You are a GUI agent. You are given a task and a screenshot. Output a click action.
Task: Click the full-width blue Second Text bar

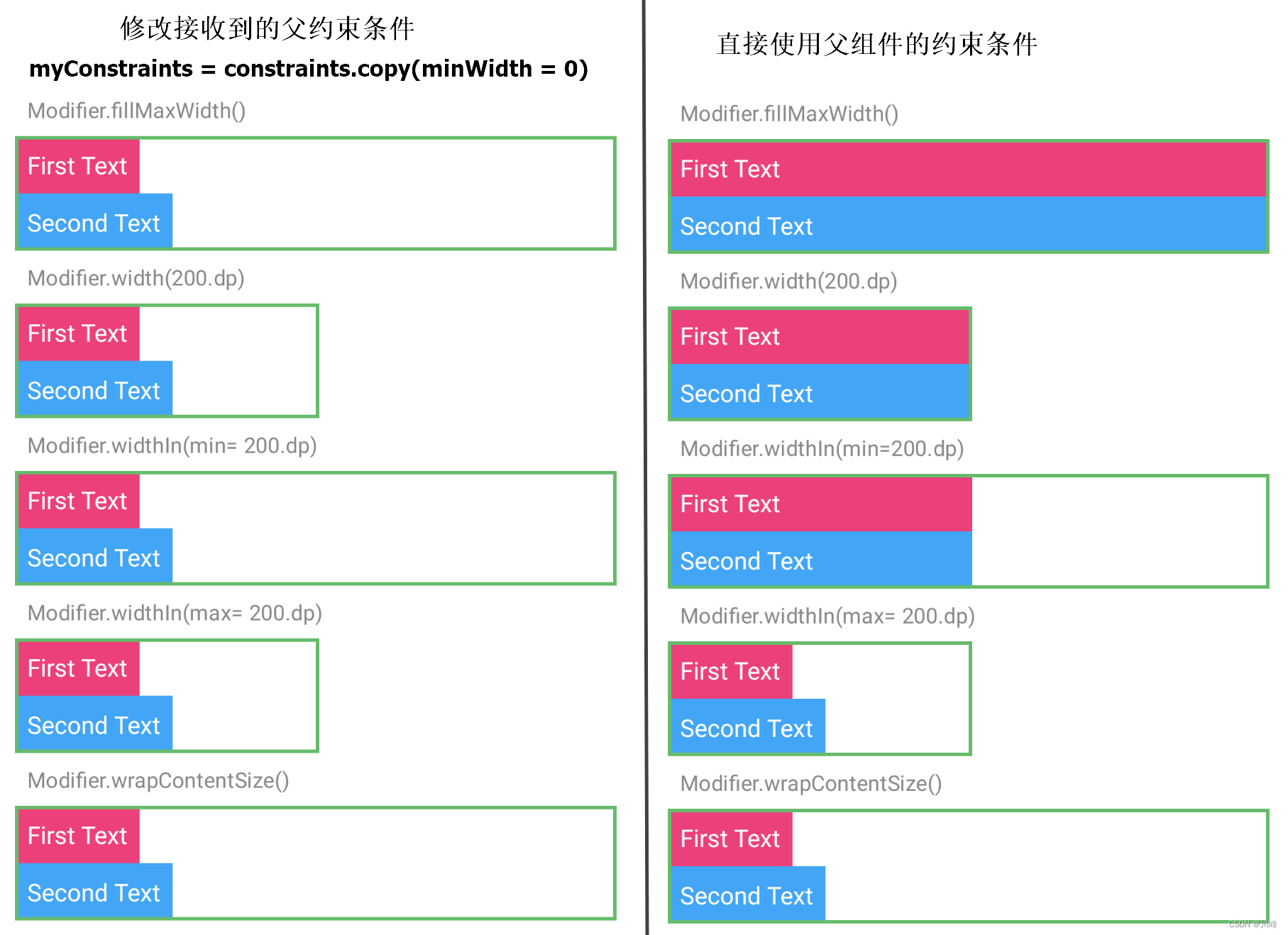point(968,226)
